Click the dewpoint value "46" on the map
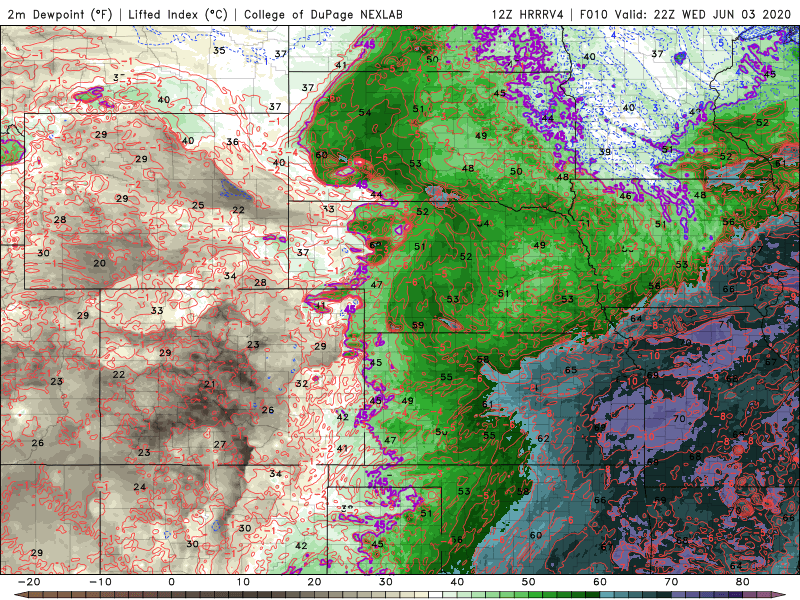This screenshot has width=800, height=600. tap(625, 196)
